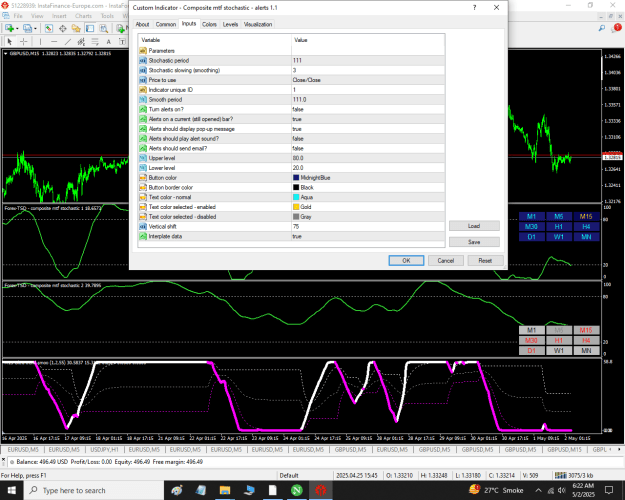Toggle H1 button in gray timeframe panel
Viewport: 625px width, 500px height.
point(559,341)
